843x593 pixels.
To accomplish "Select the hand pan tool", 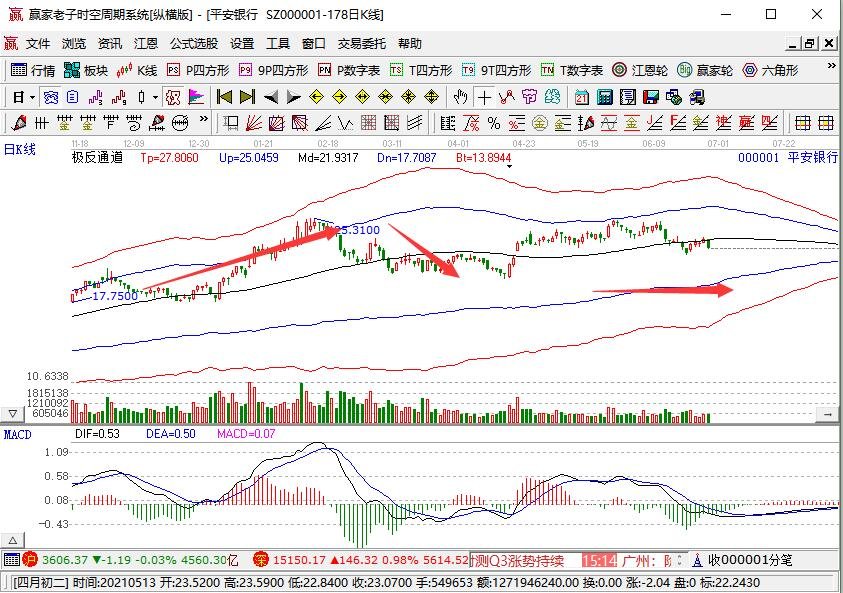I will [460, 97].
